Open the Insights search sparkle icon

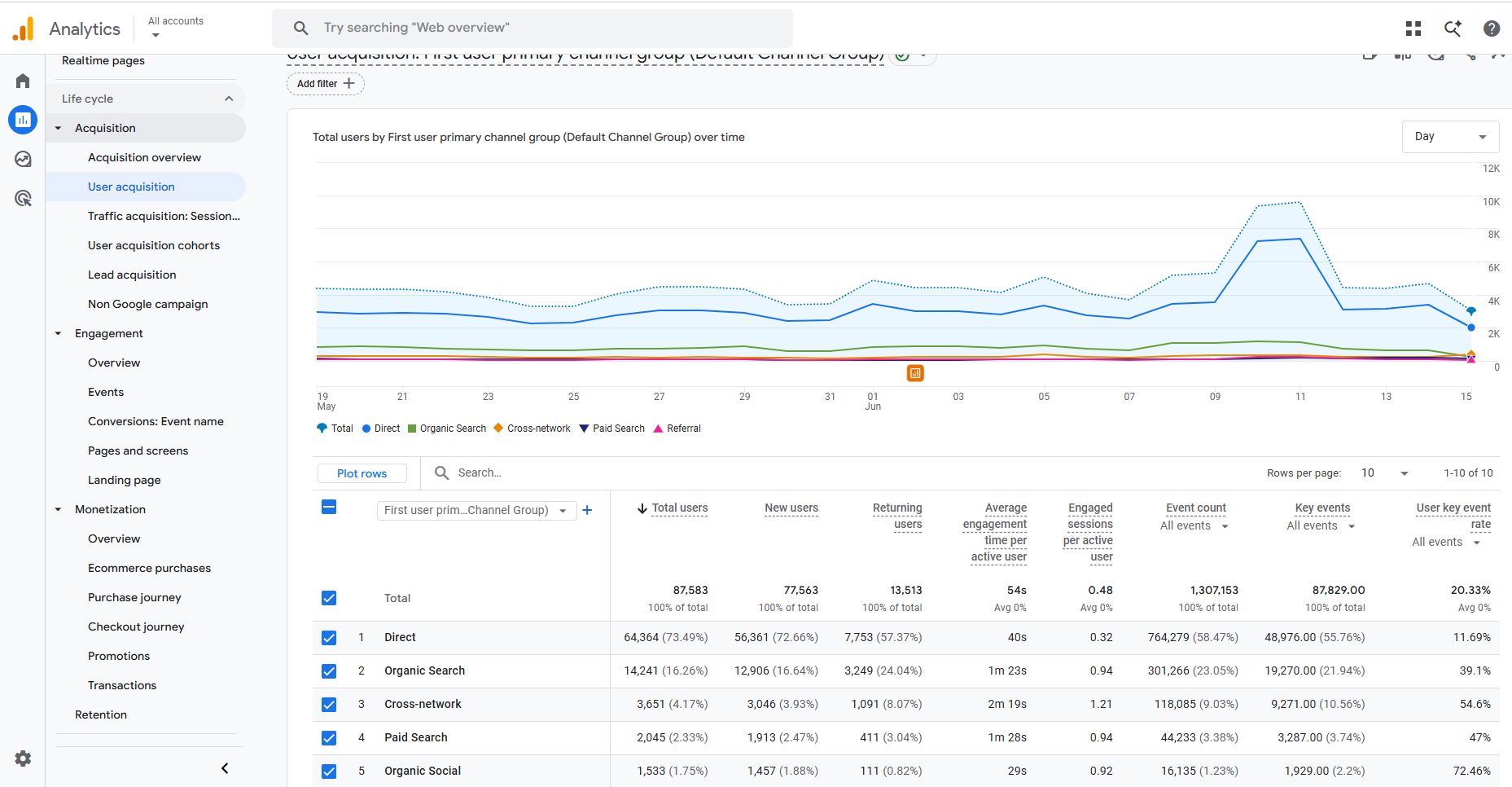point(1453,29)
